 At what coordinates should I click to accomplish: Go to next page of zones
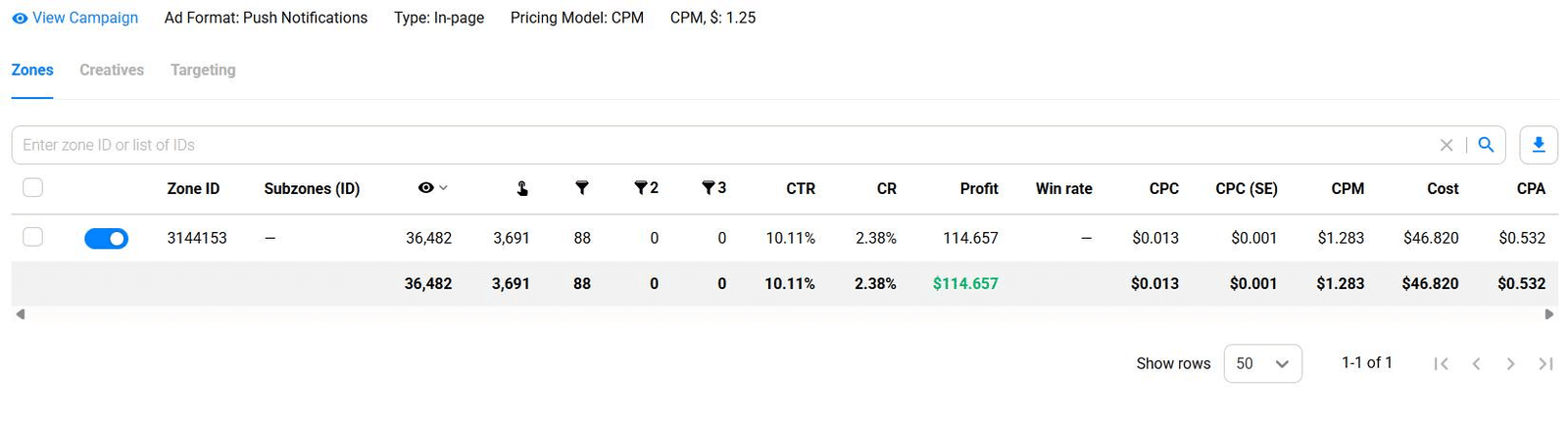(1510, 364)
